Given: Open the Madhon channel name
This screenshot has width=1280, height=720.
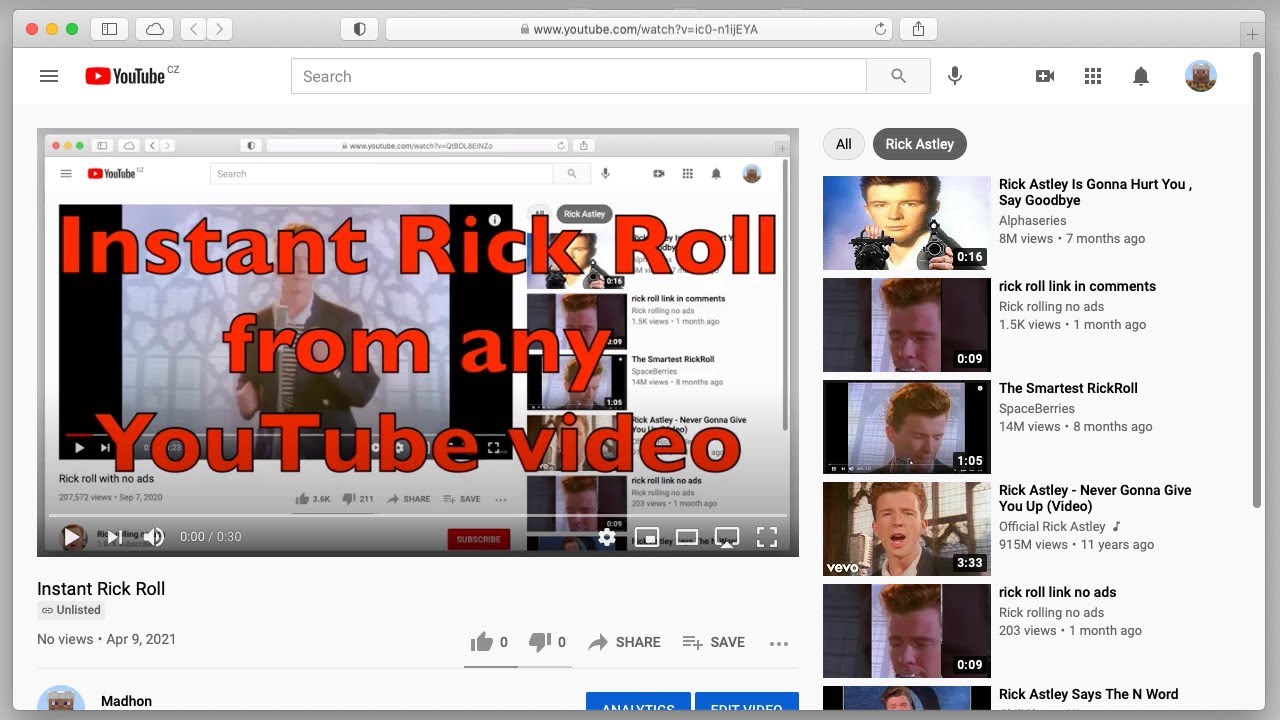Looking at the screenshot, I should tap(126, 701).
